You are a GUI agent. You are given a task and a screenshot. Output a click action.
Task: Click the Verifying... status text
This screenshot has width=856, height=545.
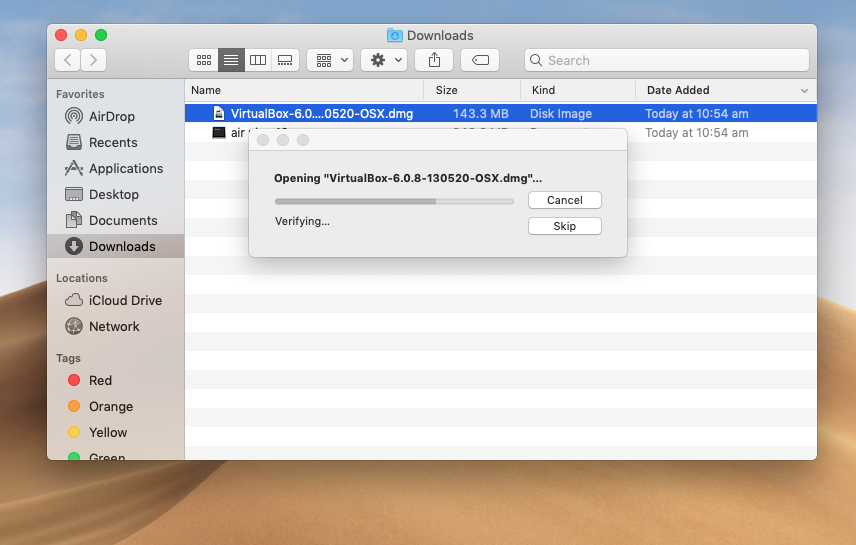[302, 221]
